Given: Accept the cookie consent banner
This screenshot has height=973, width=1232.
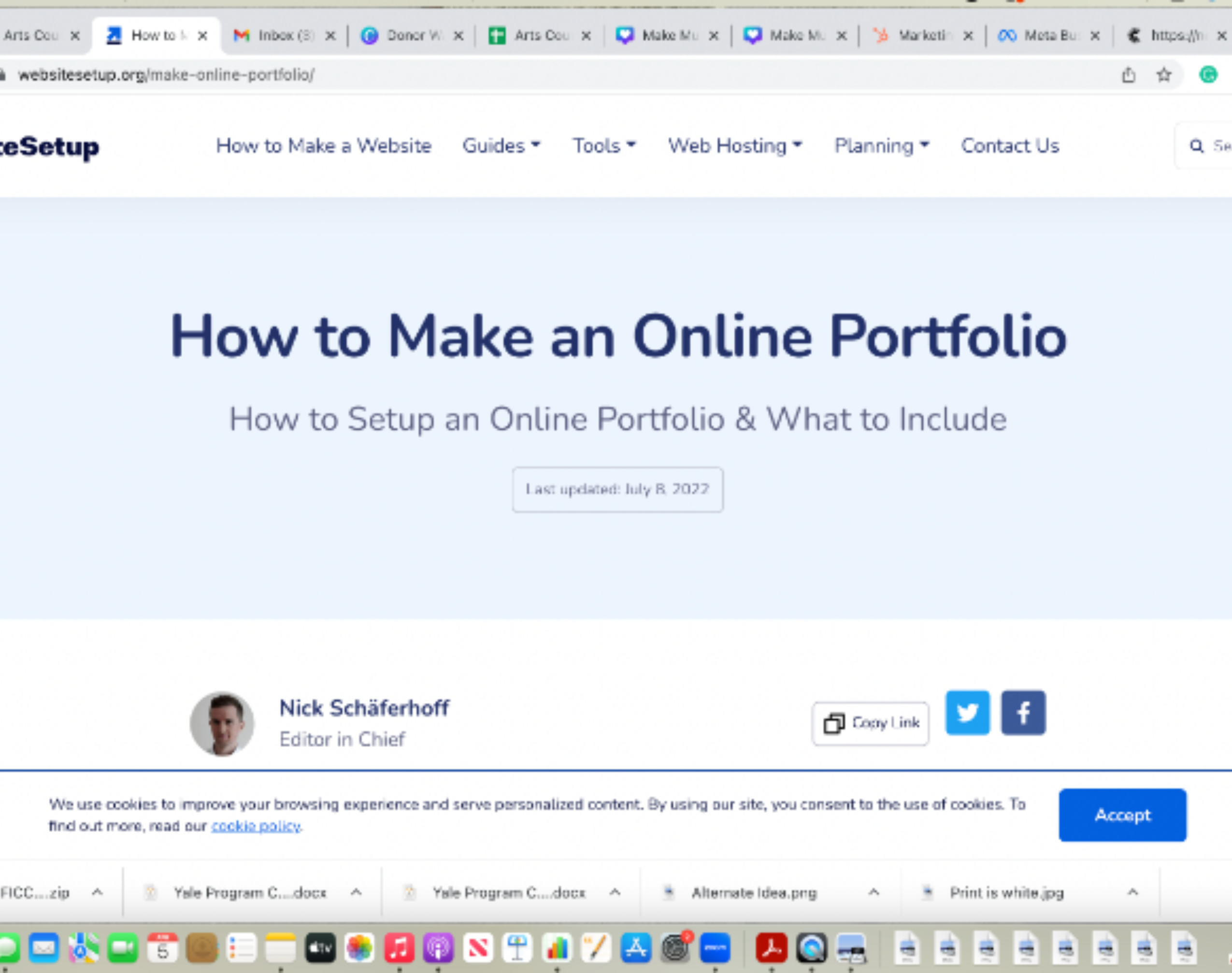Looking at the screenshot, I should tap(1122, 815).
